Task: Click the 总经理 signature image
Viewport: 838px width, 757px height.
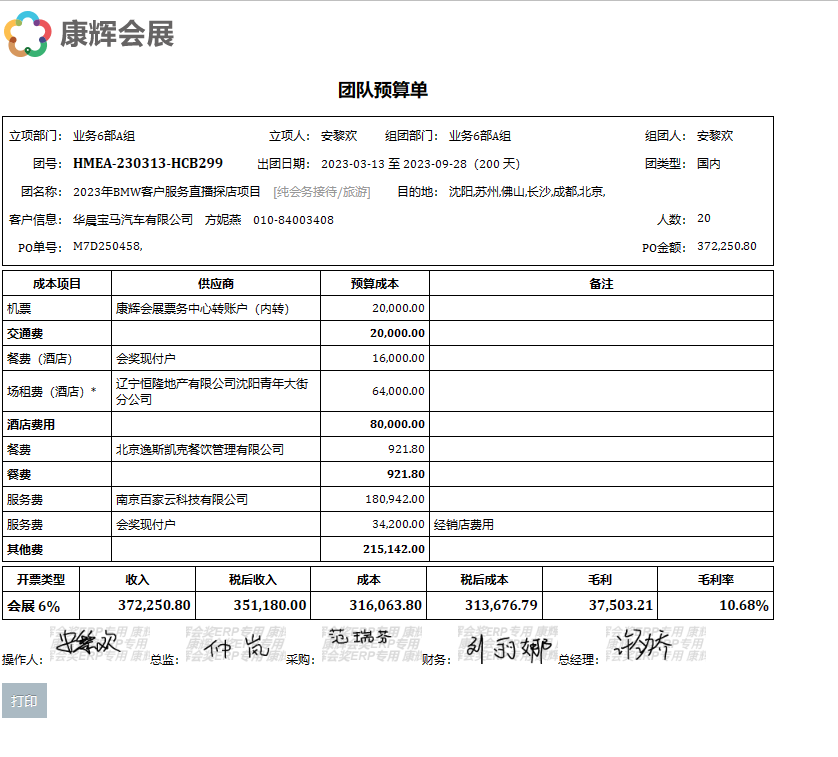Action: click(644, 643)
